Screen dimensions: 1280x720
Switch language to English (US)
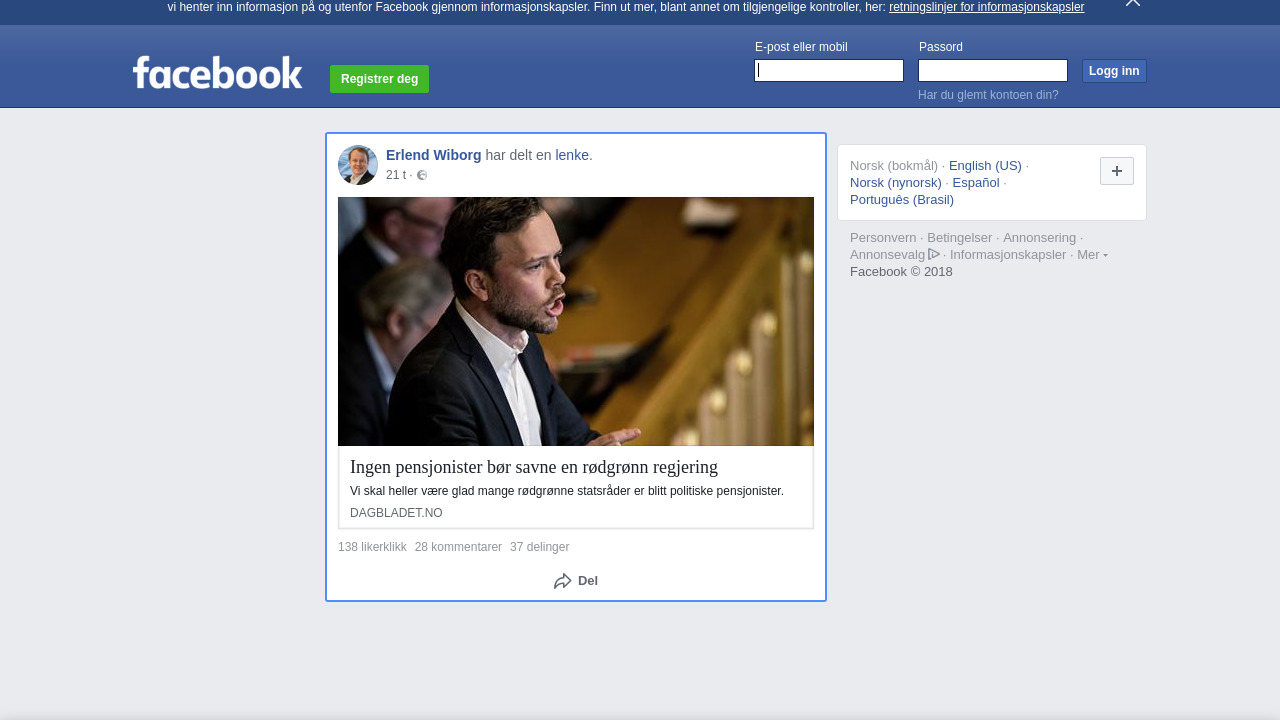tap(985, 166)
